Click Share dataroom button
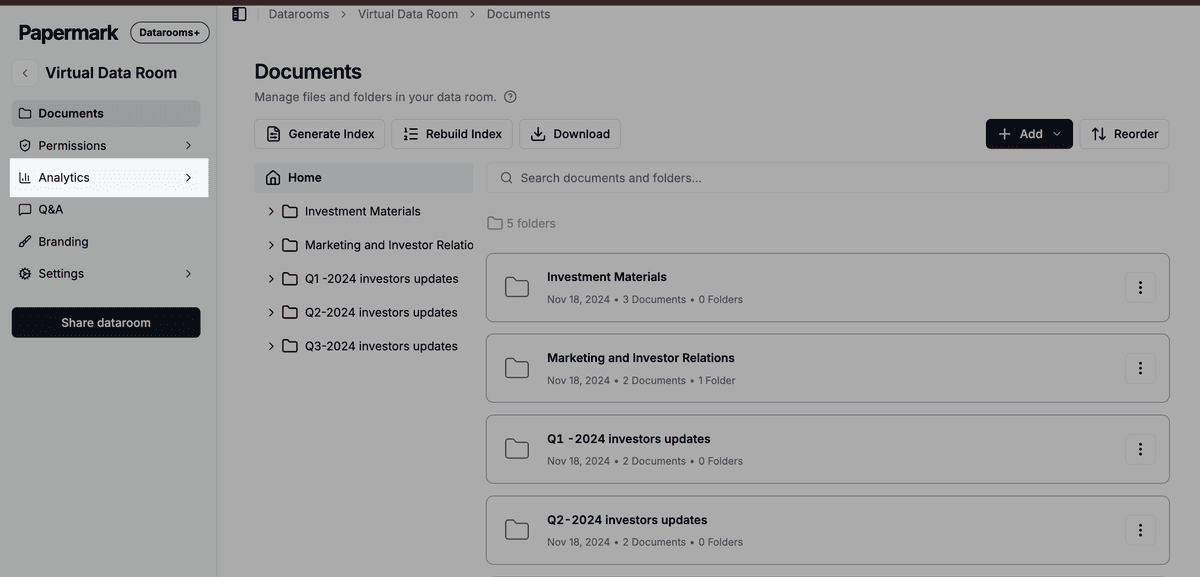1200x577 pixels. pyautogui.click(x=106, y=322)
